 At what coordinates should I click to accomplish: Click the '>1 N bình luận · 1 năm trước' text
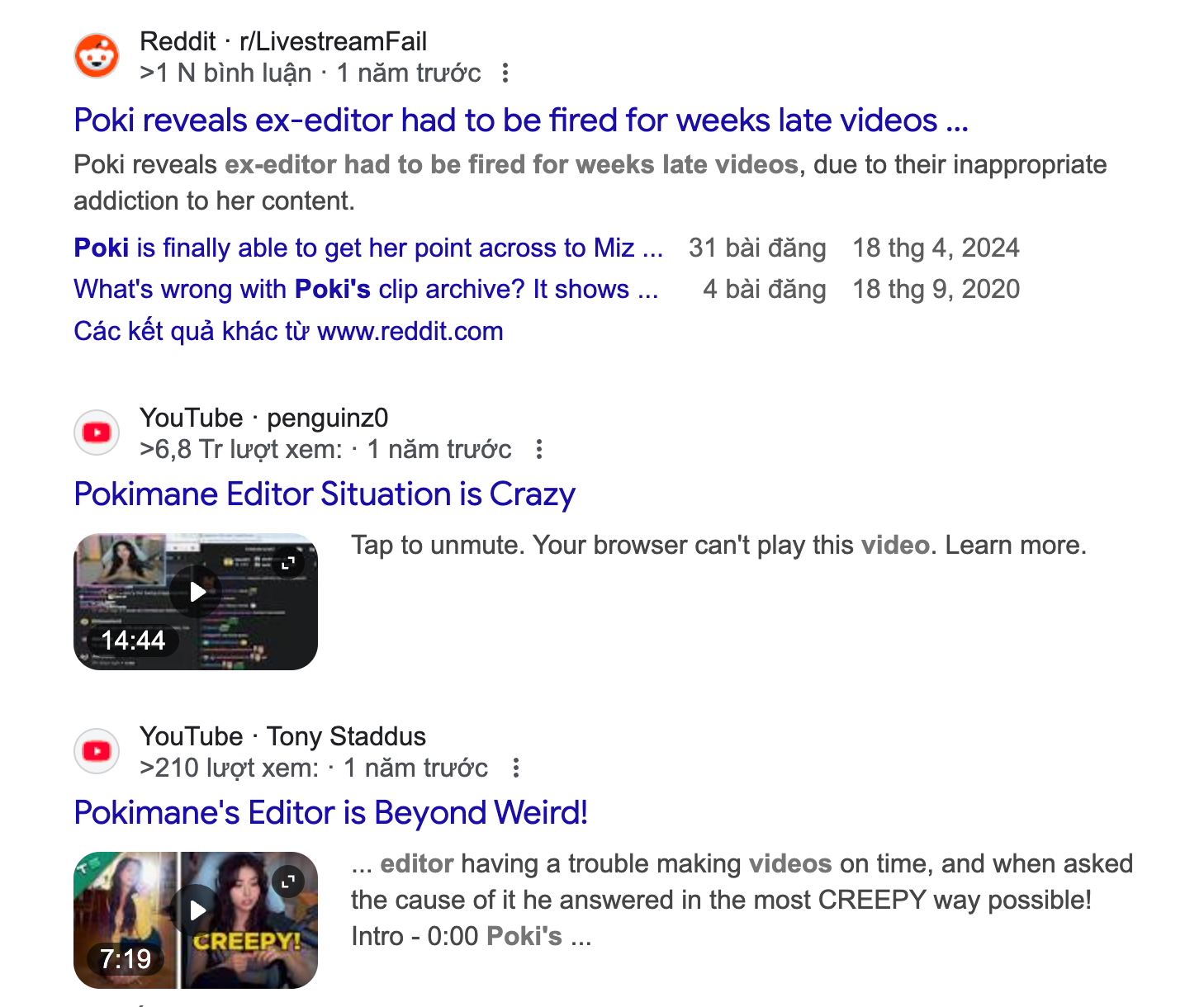tap(310, 73)
